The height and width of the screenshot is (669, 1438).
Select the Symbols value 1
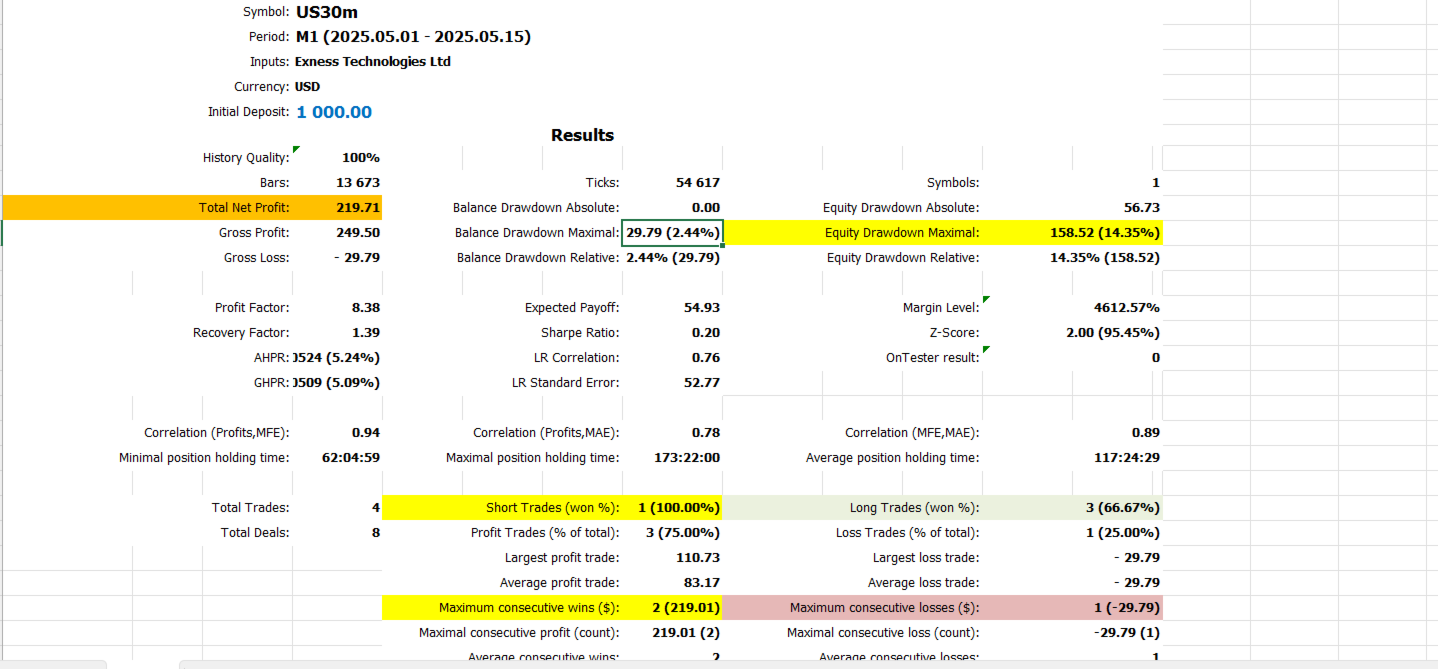(1156, 183)
